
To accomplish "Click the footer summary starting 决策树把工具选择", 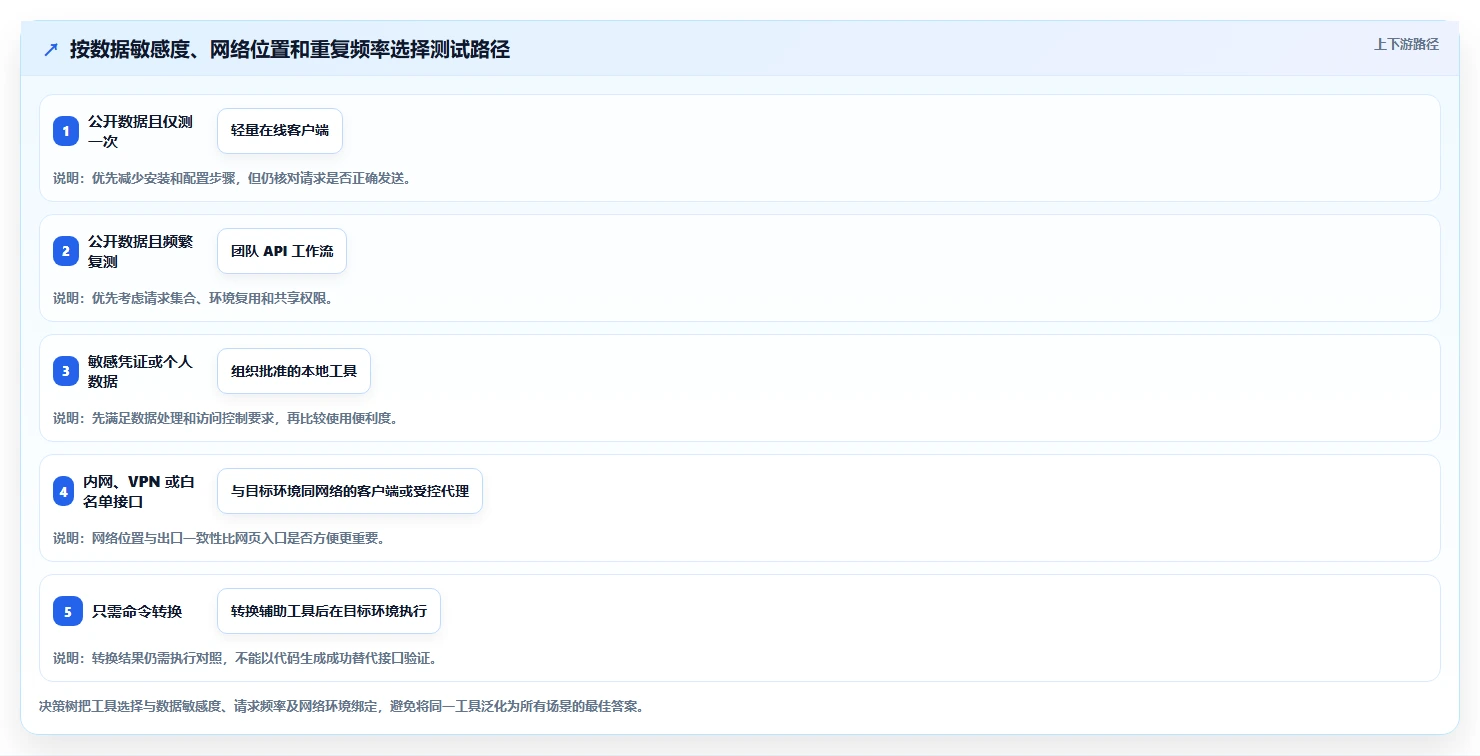I will 341,706.
